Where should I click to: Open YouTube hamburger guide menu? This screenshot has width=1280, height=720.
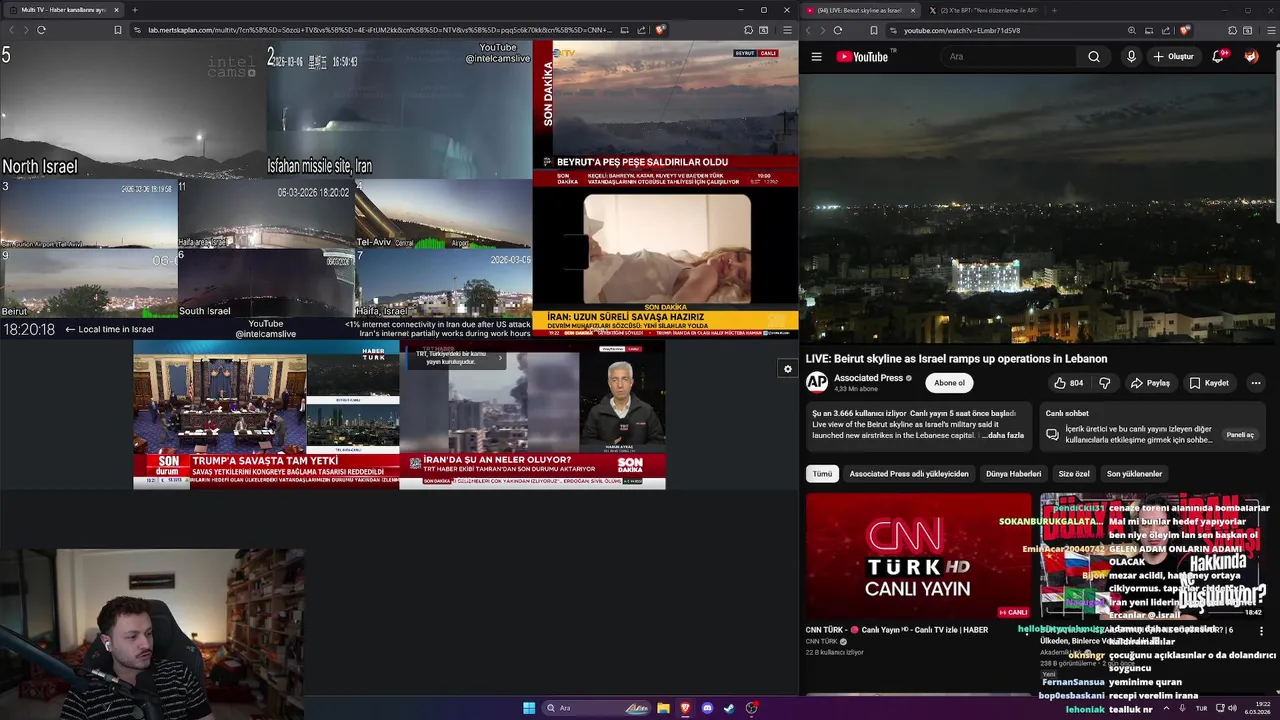point(816,57)
